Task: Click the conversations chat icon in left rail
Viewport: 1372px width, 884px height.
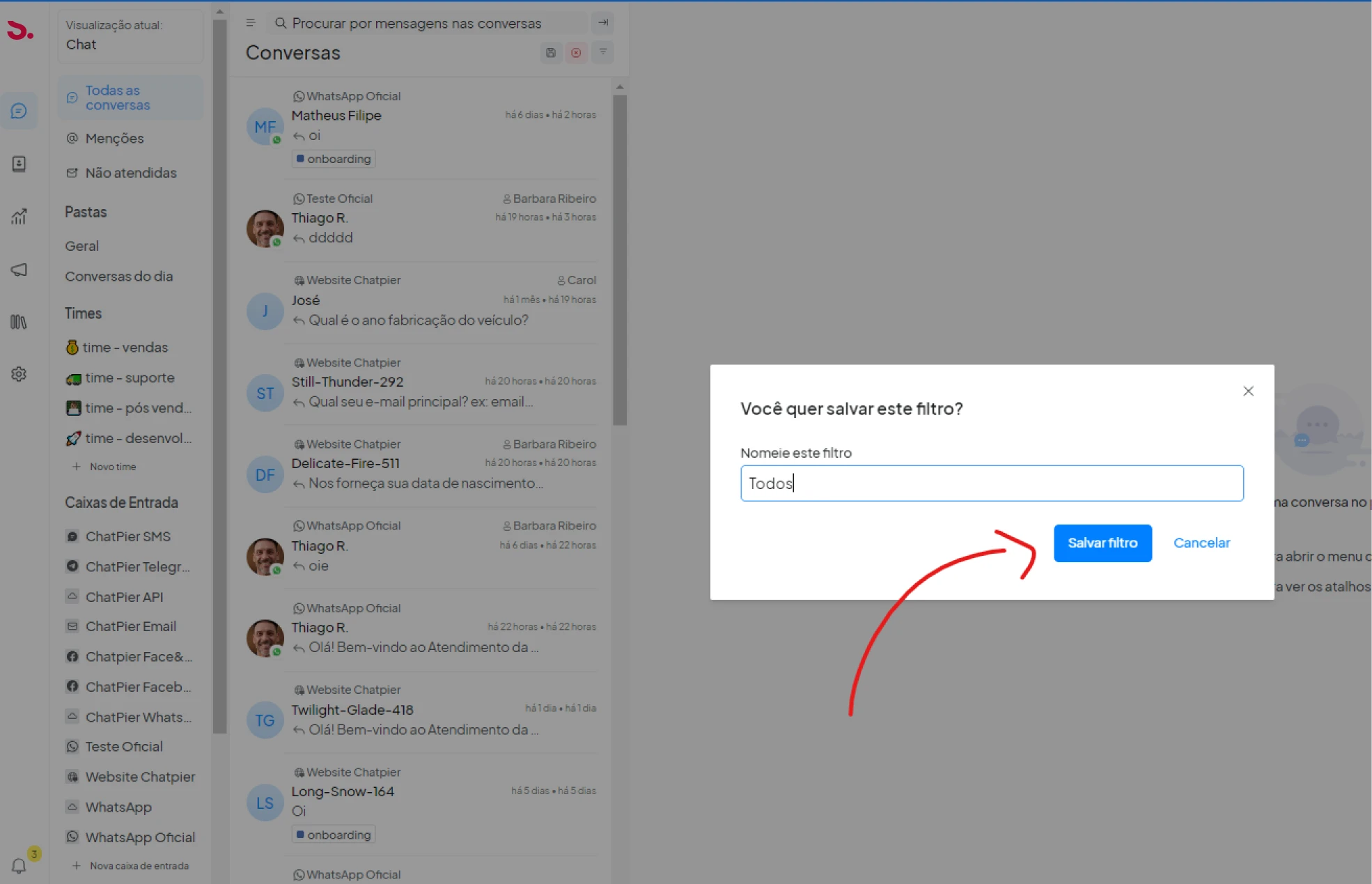Action: pyautogui.click(x=19, y=111)
